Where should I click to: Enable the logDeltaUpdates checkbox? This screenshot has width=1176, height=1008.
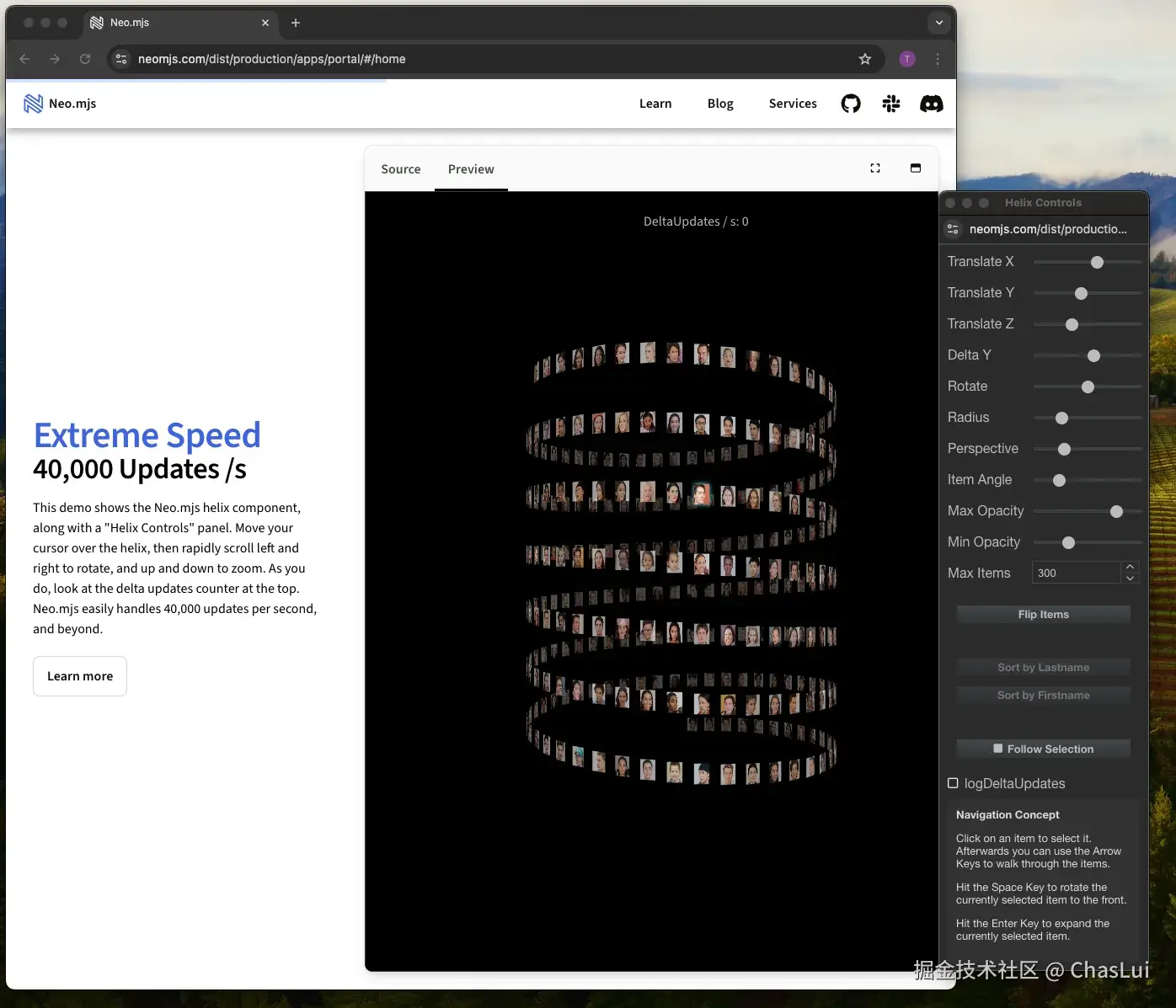point(953,783)
